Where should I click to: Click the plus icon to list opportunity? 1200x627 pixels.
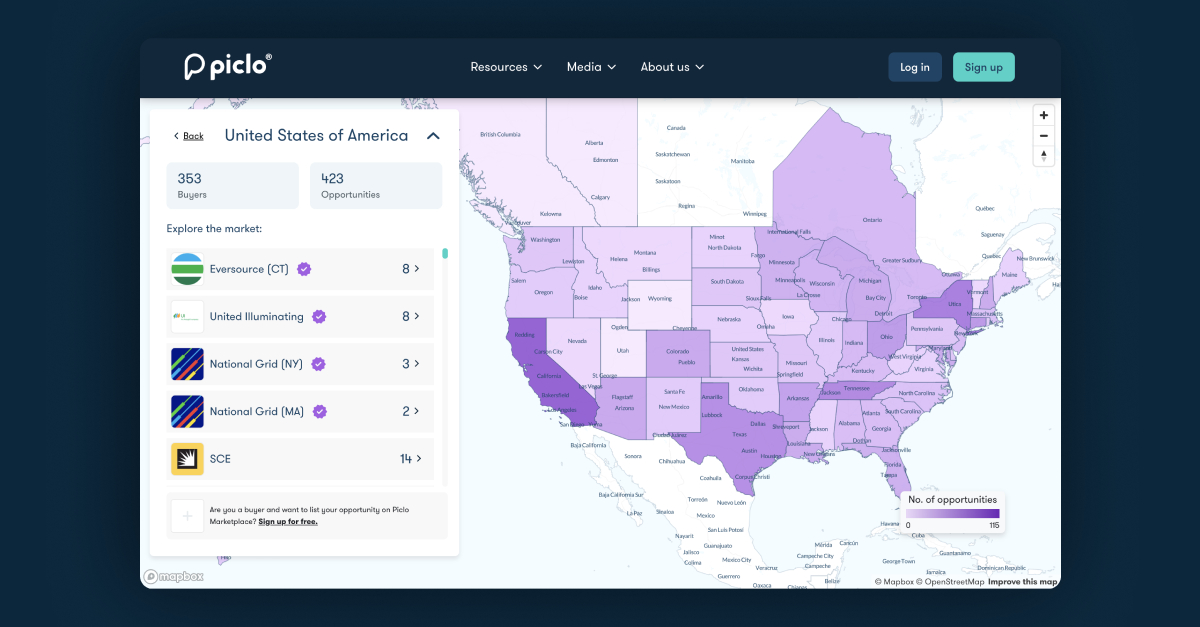pos(187,516)
